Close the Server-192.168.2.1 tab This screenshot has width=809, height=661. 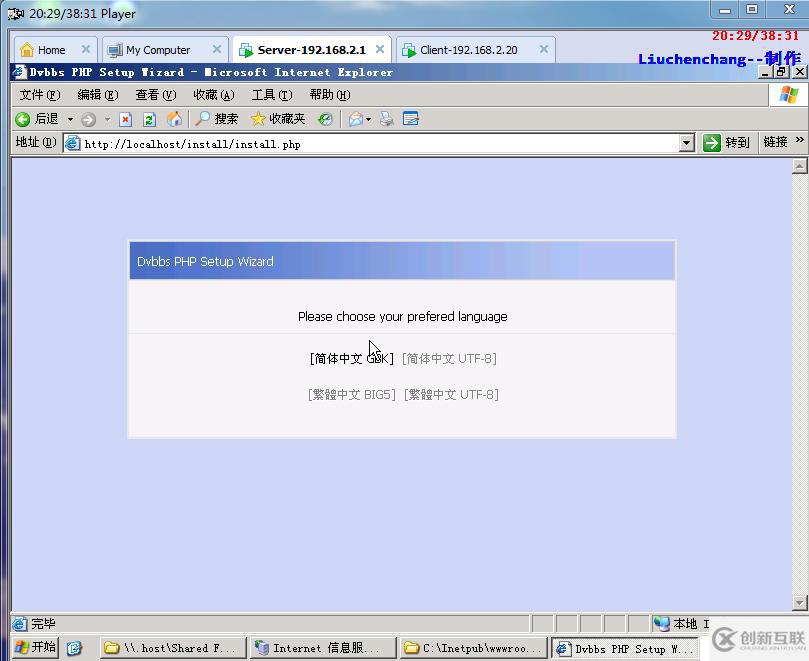[380, 49]
